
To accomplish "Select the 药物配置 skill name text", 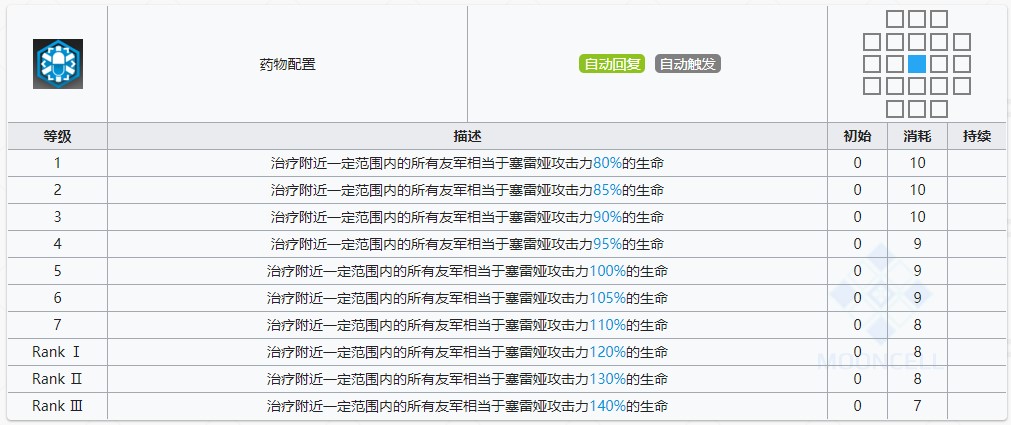I will (288, 64).
